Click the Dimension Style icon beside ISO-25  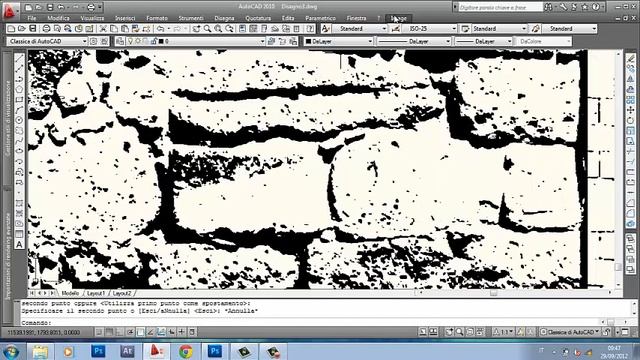coord(395,29)
